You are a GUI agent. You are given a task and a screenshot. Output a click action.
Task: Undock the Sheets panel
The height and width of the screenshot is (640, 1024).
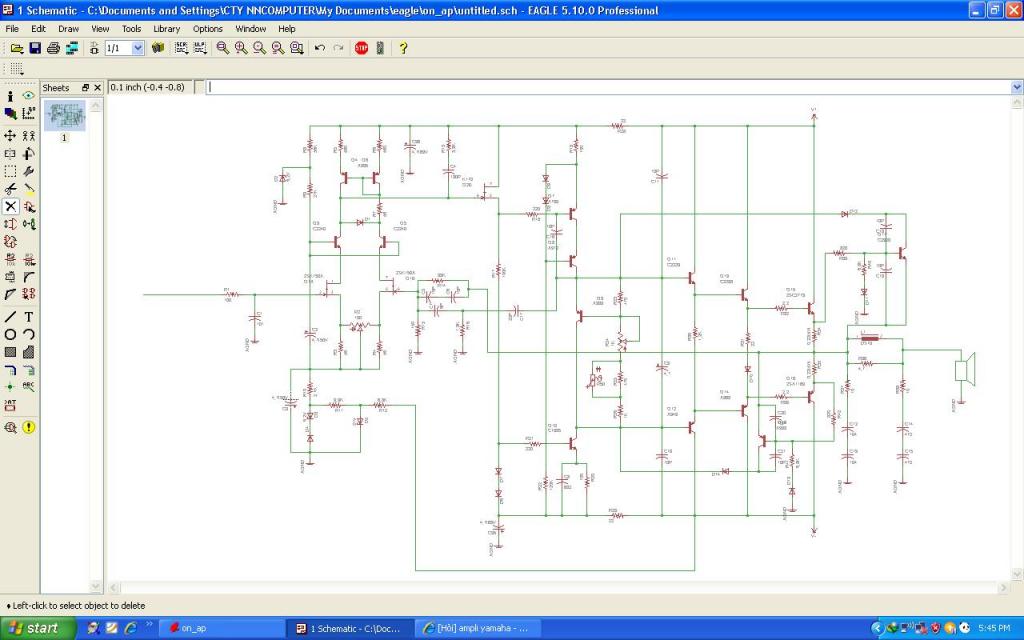[85, 88]
